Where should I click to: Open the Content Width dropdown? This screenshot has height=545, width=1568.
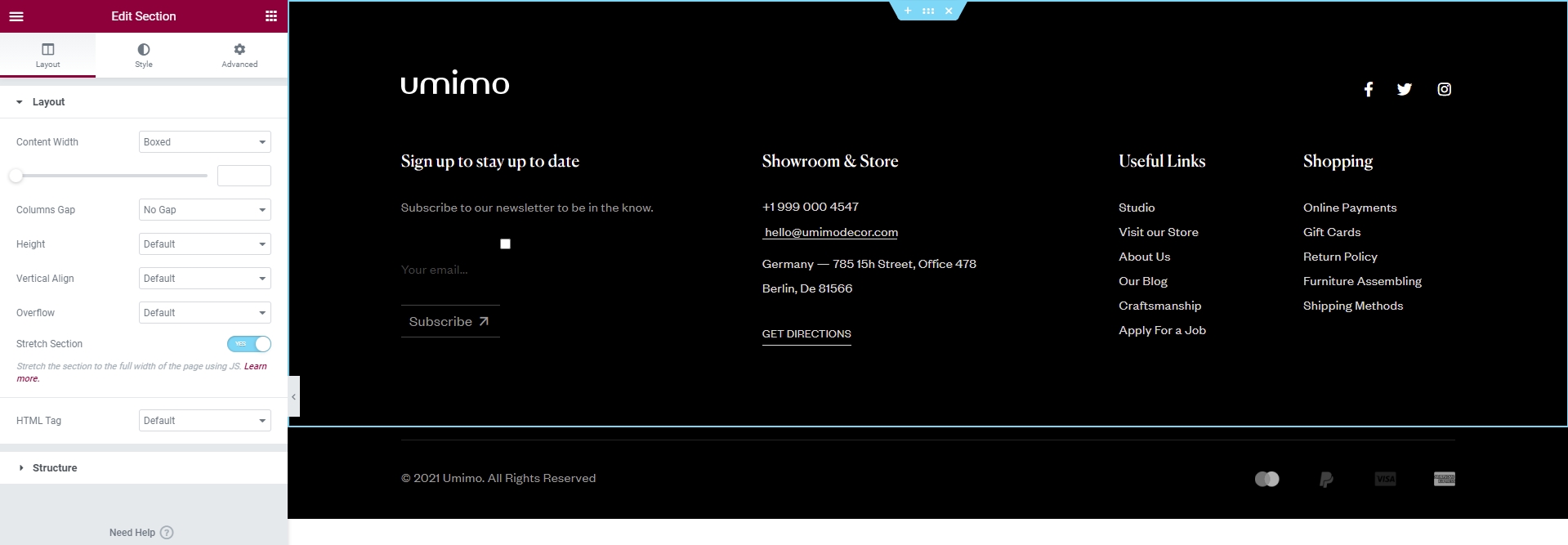(x=204, y=142)
